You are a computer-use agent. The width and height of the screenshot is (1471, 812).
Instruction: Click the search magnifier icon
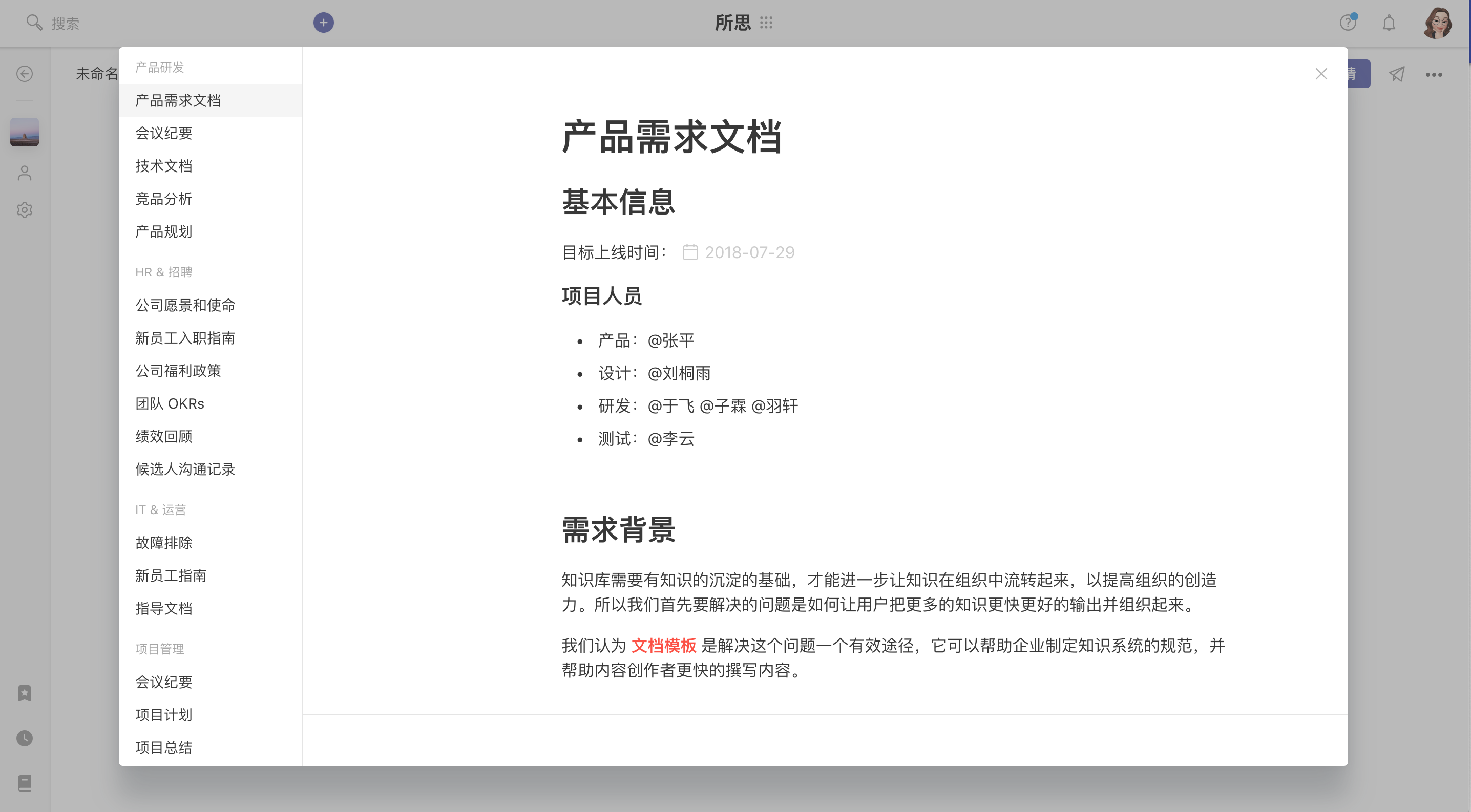tap(34, 23)
